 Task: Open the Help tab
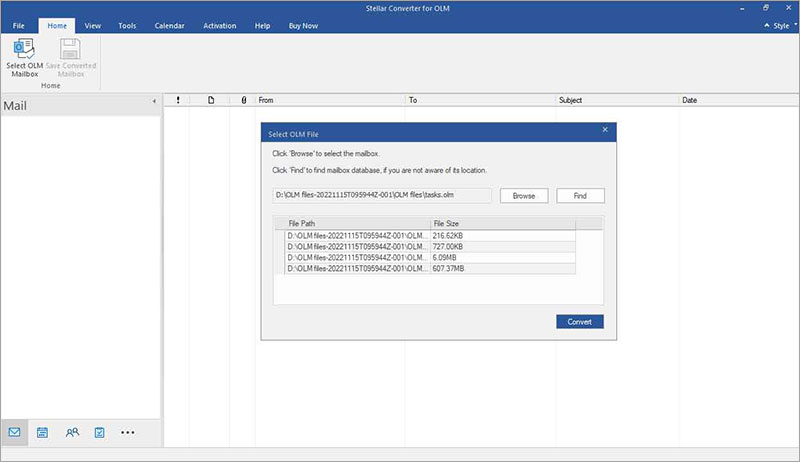[x=262, y=25]
